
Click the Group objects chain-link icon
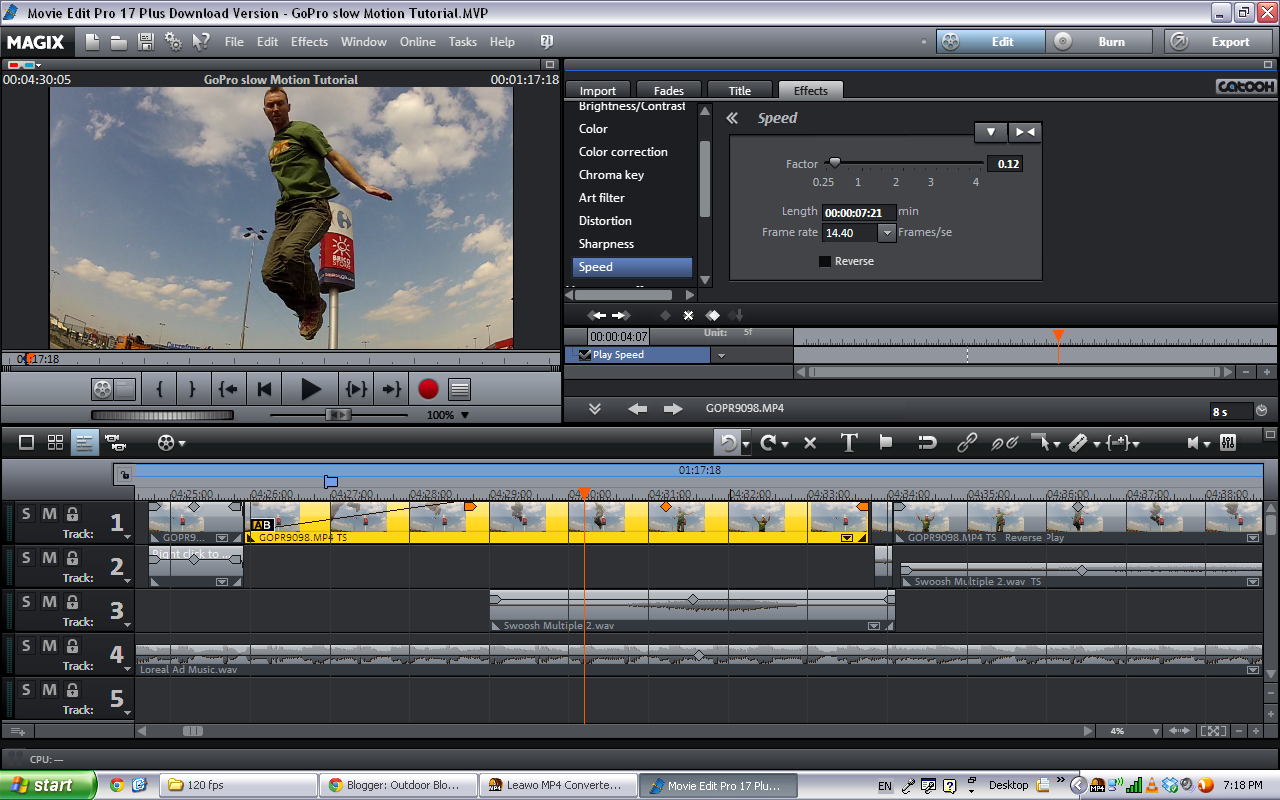pyautogui.click(x=966, y=442)
